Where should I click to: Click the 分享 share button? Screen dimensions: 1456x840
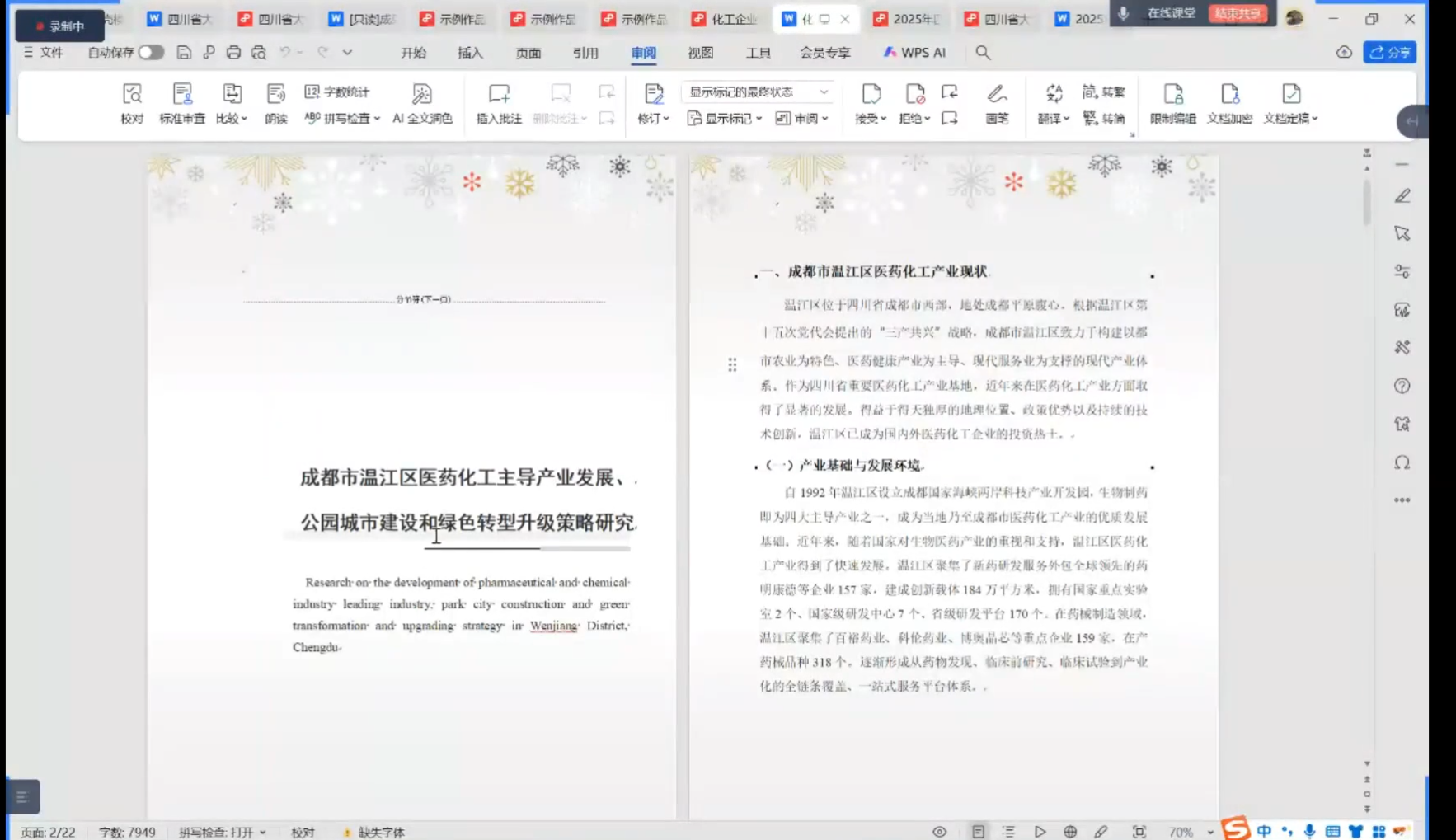click(x=1389, y=52)
